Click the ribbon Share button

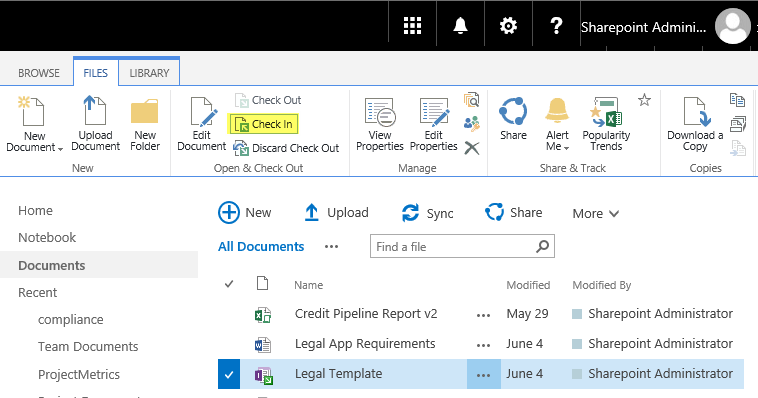pos(513,119)
